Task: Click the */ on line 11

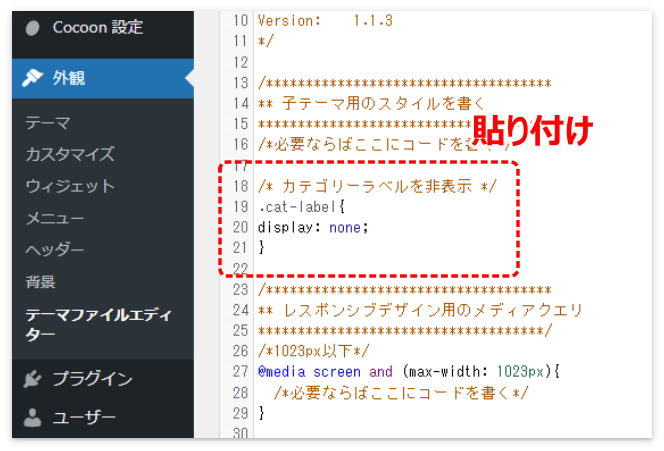Action: (x=266, y=41)
